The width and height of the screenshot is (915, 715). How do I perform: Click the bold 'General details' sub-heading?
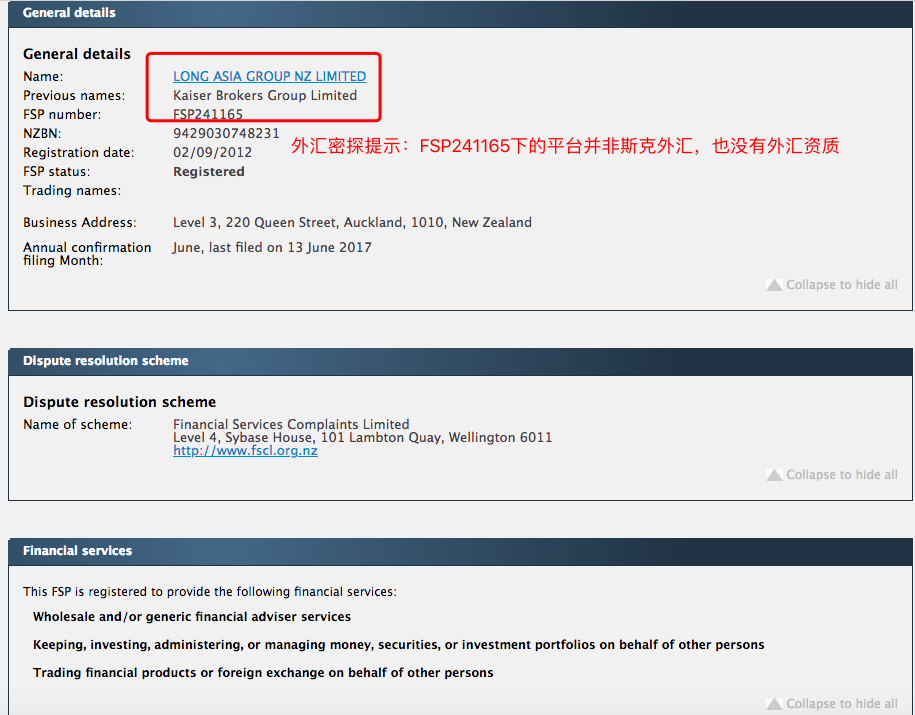[x=77, y=54]
